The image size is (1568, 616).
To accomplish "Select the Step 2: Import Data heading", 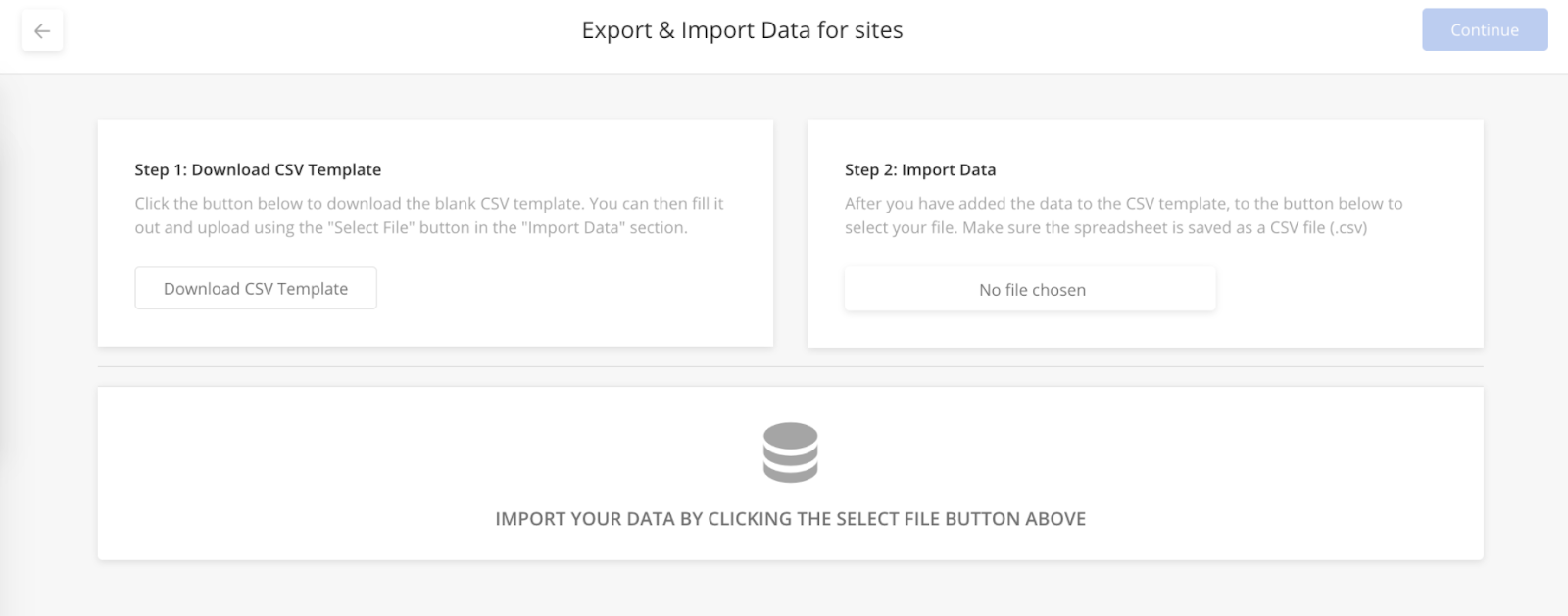I will pyautogui.click(x=920, y=169).
